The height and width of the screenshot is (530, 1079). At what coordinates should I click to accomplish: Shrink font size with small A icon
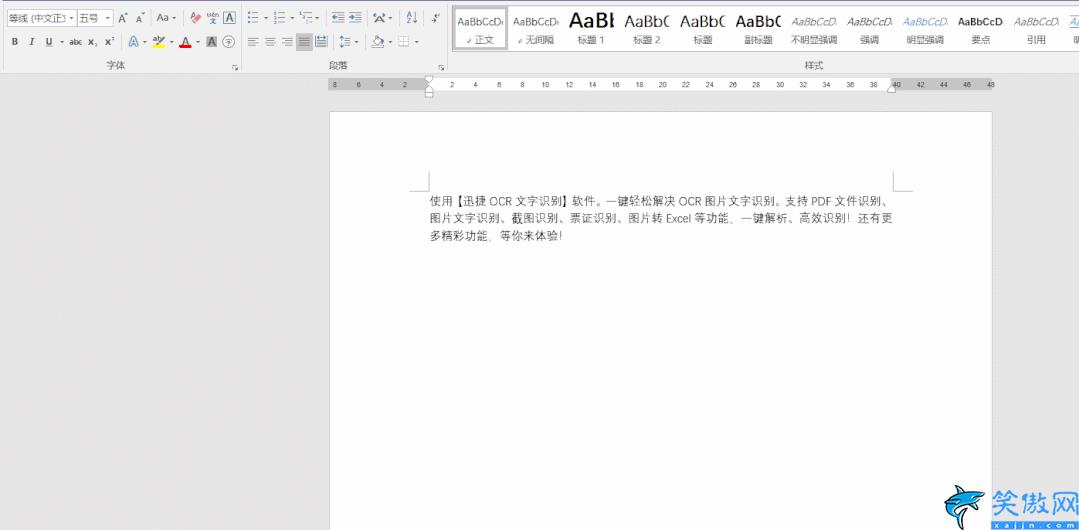pyautogui.click(x=140, y=18)
